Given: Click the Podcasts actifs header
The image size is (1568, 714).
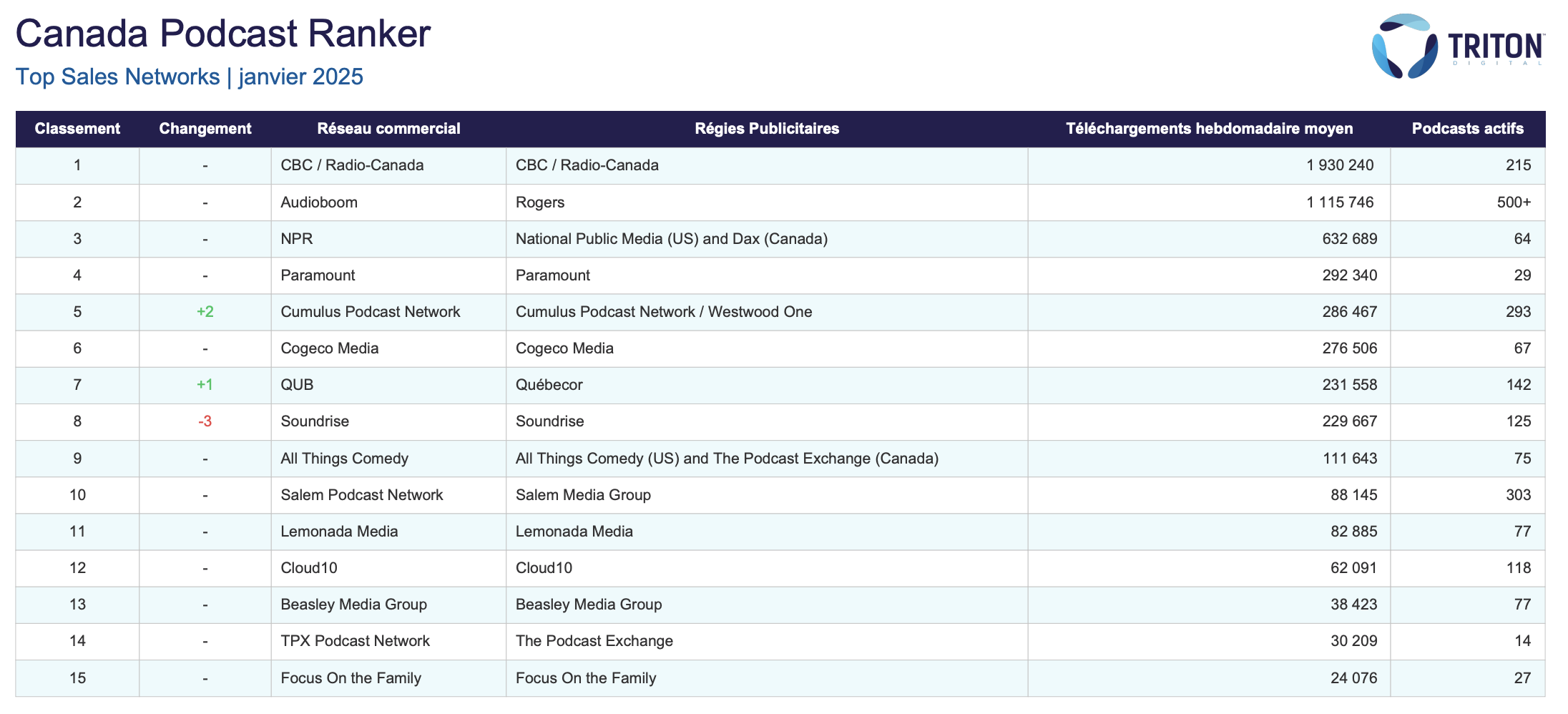Looking at the screenshot, I should [x=1467, y=129].
